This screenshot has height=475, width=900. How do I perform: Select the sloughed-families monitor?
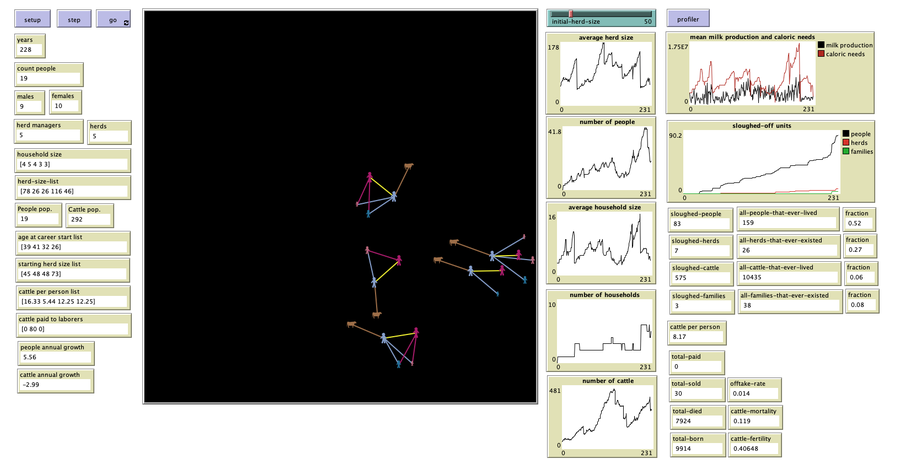click(702, 302)
